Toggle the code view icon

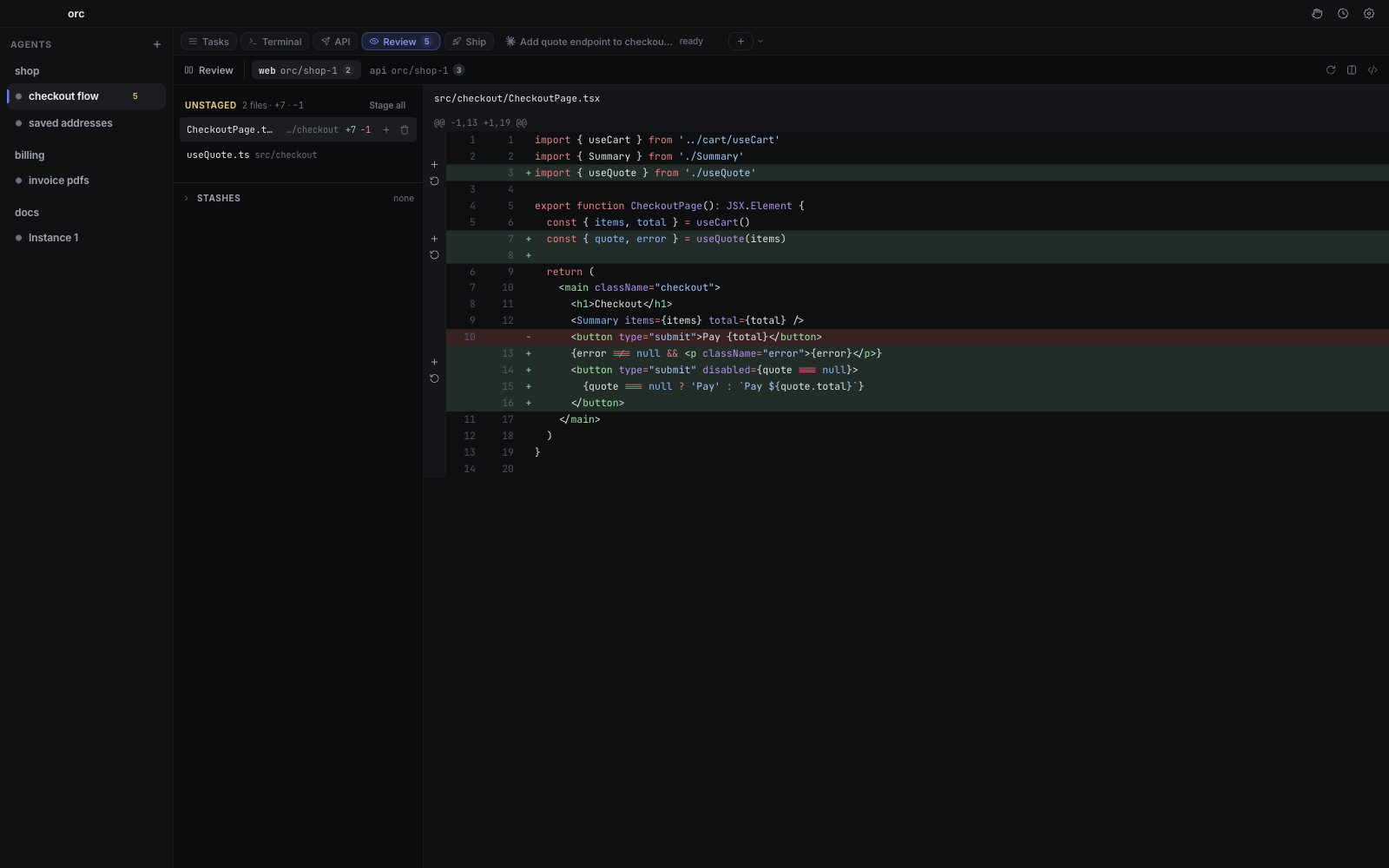point(1373,70)
